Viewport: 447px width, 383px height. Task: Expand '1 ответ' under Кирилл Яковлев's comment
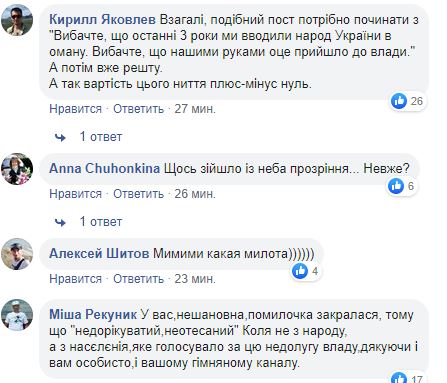[x=101, y=137]
